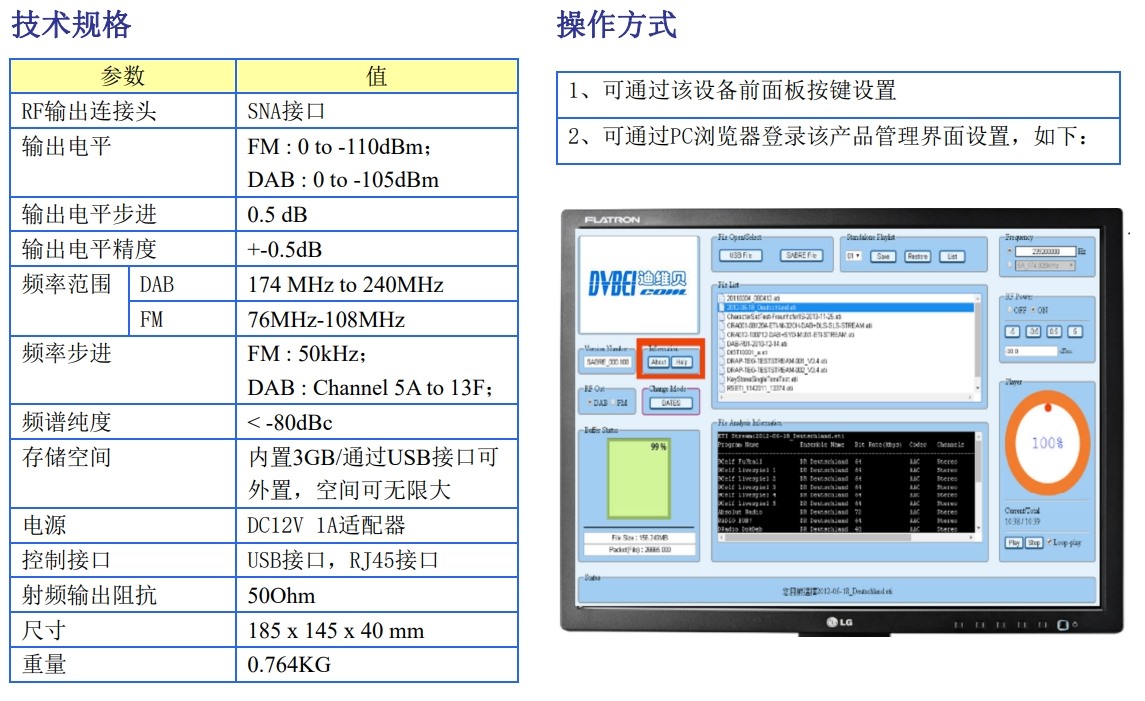Save the standalone playlist
The width and height of the screenshot is (1145, 701).
(x=883, y=256)
